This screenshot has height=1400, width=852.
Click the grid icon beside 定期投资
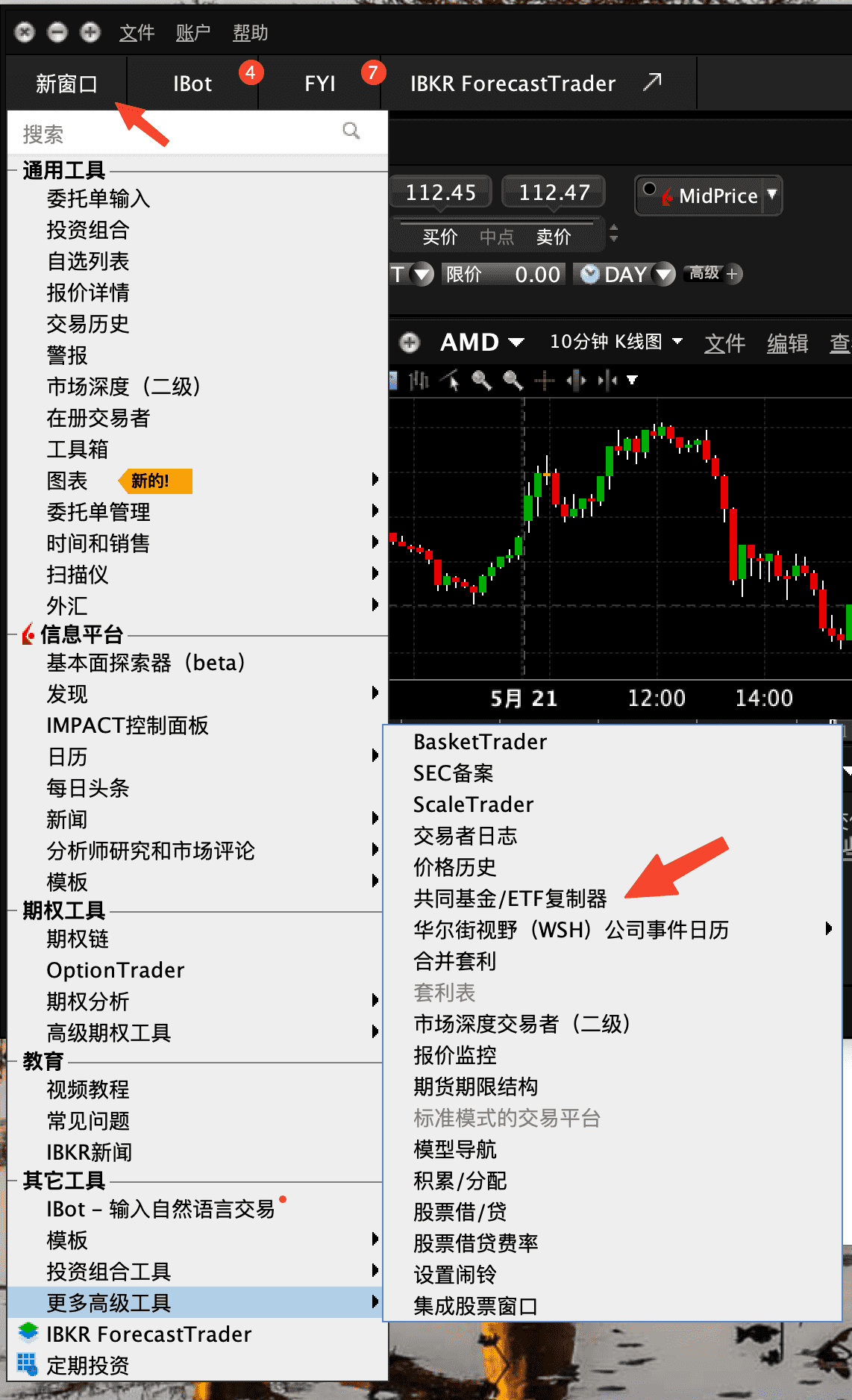click(x=27, y=1364)
